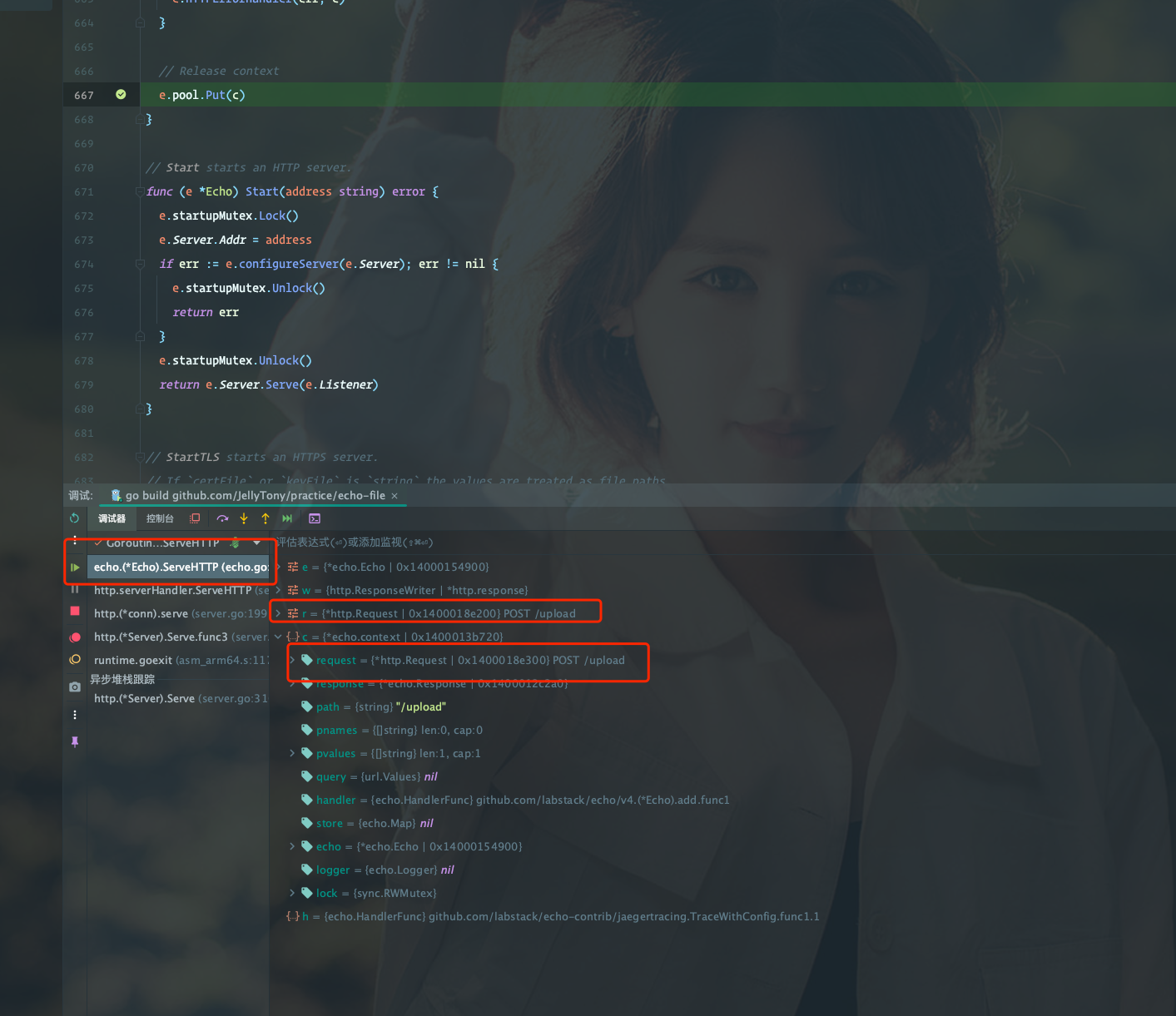Click the Start method name on line 671

pyautogui.click(x=262, y=191)
